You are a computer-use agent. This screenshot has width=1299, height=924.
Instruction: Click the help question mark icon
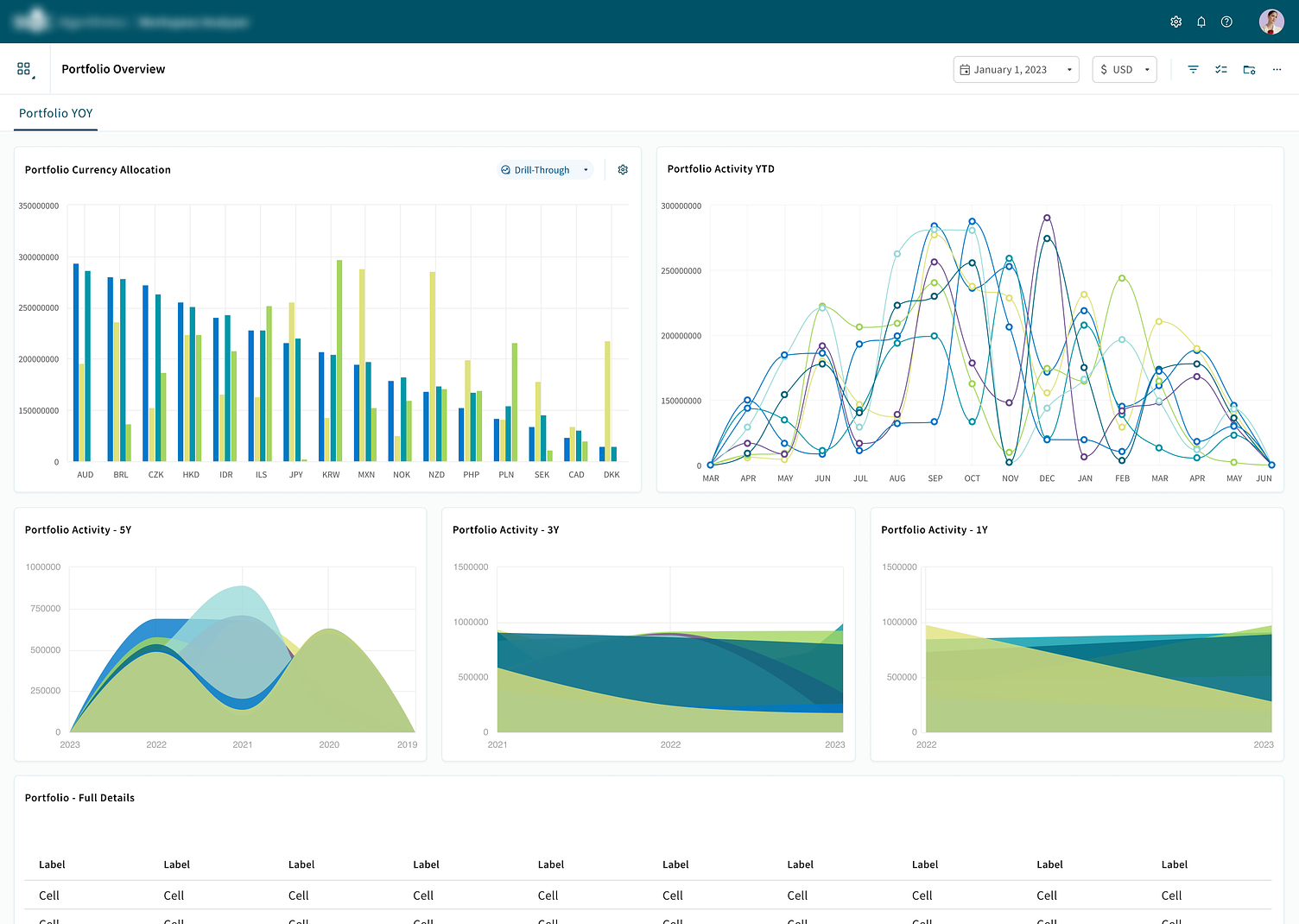tap(1226, 22)
